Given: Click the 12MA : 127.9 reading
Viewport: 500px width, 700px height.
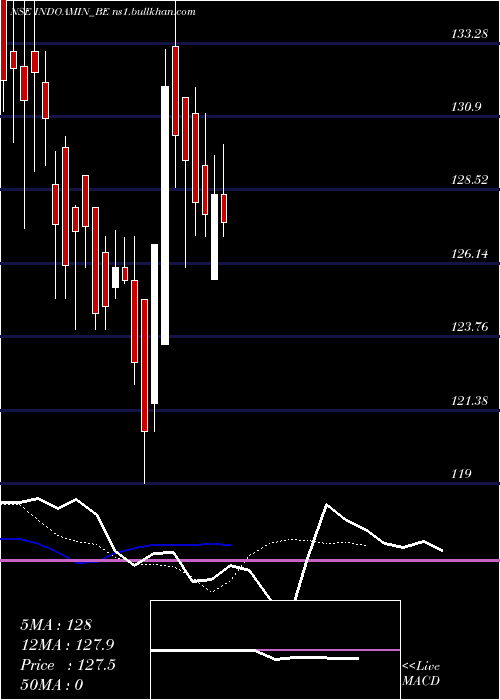Looking at the screenshot, I should pyautogui.click(x=67, y=645).
